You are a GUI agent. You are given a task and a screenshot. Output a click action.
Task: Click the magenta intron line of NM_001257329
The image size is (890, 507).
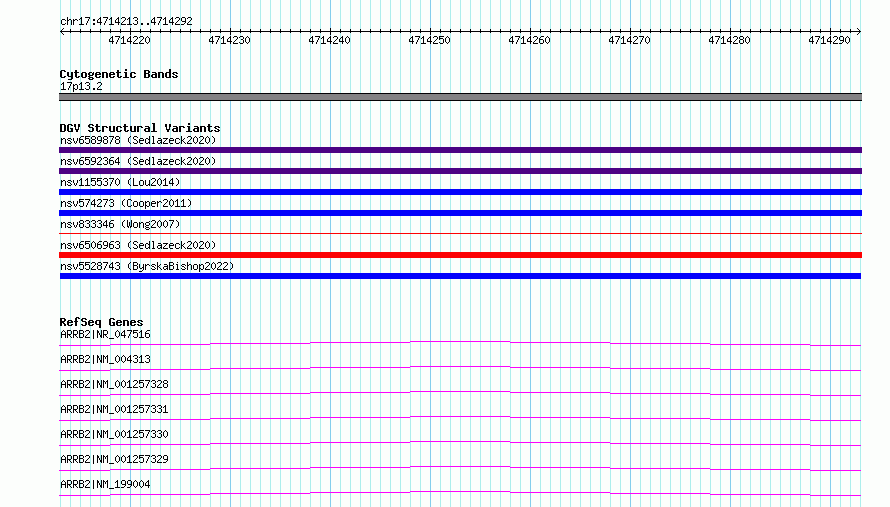pyautogui.click(x=460, y=467)
